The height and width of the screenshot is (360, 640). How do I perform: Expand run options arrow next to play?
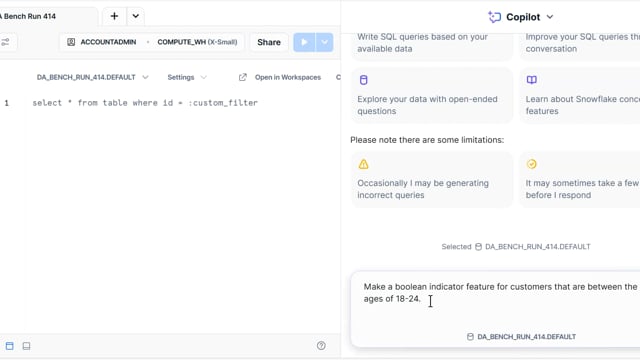(324, 42)
